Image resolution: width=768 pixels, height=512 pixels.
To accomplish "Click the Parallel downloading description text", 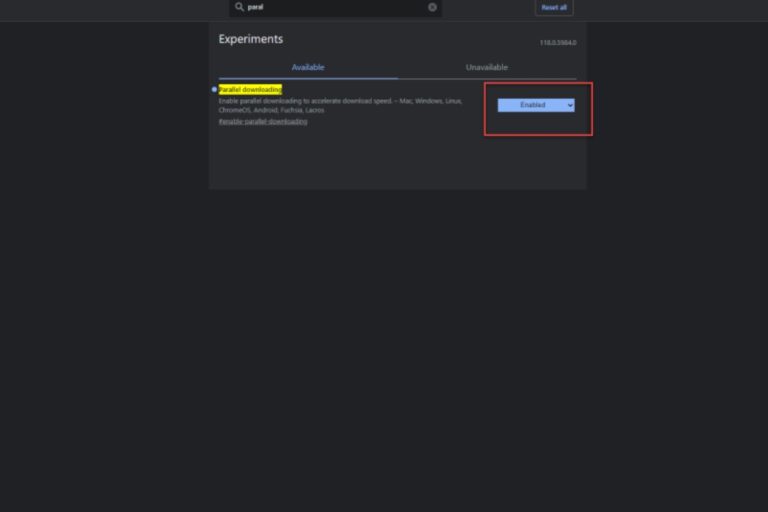I will pyautogui.click(x=340, y=105).
